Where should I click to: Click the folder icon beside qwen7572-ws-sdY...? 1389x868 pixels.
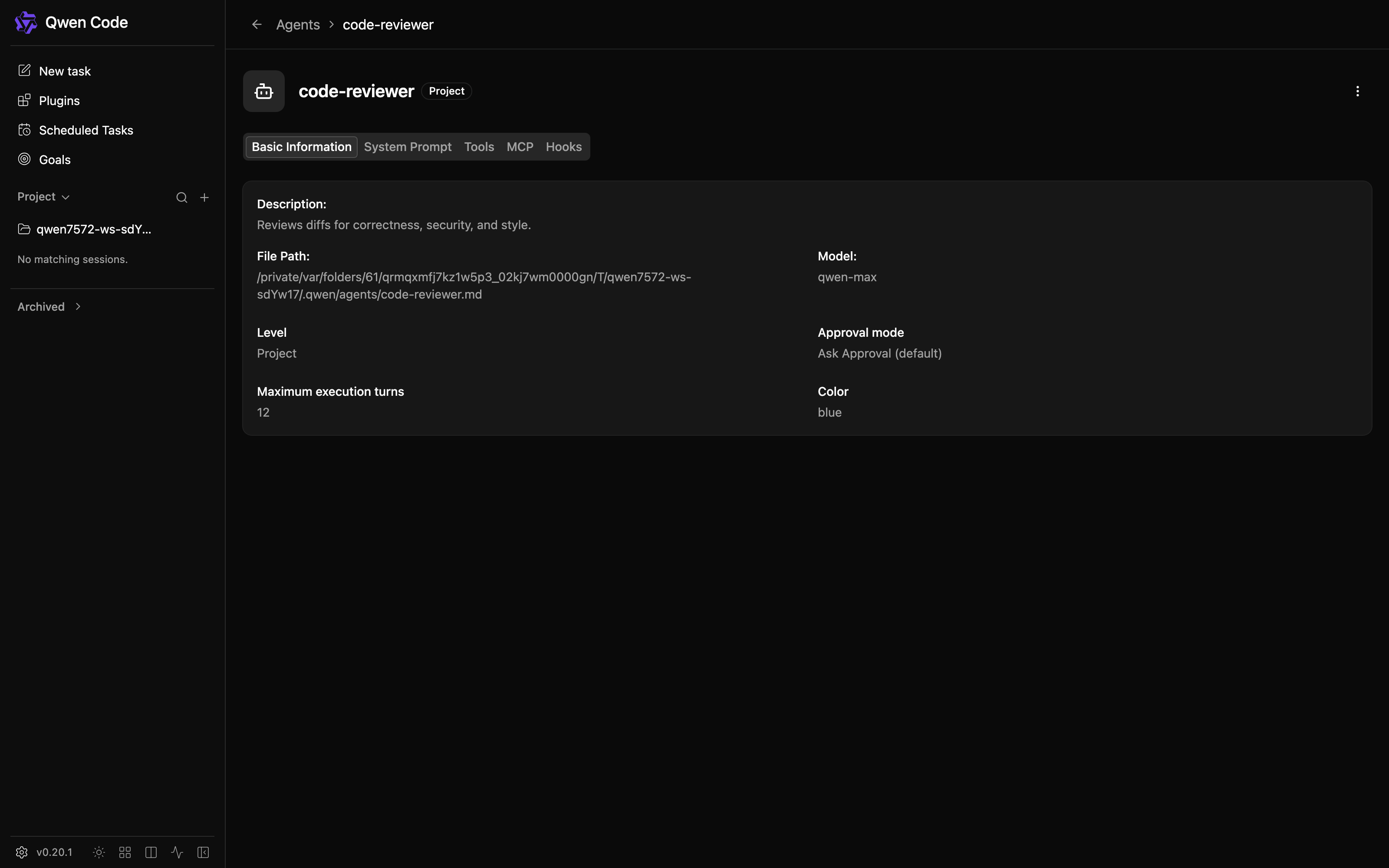pyautogui.click(x=24, y=229)
